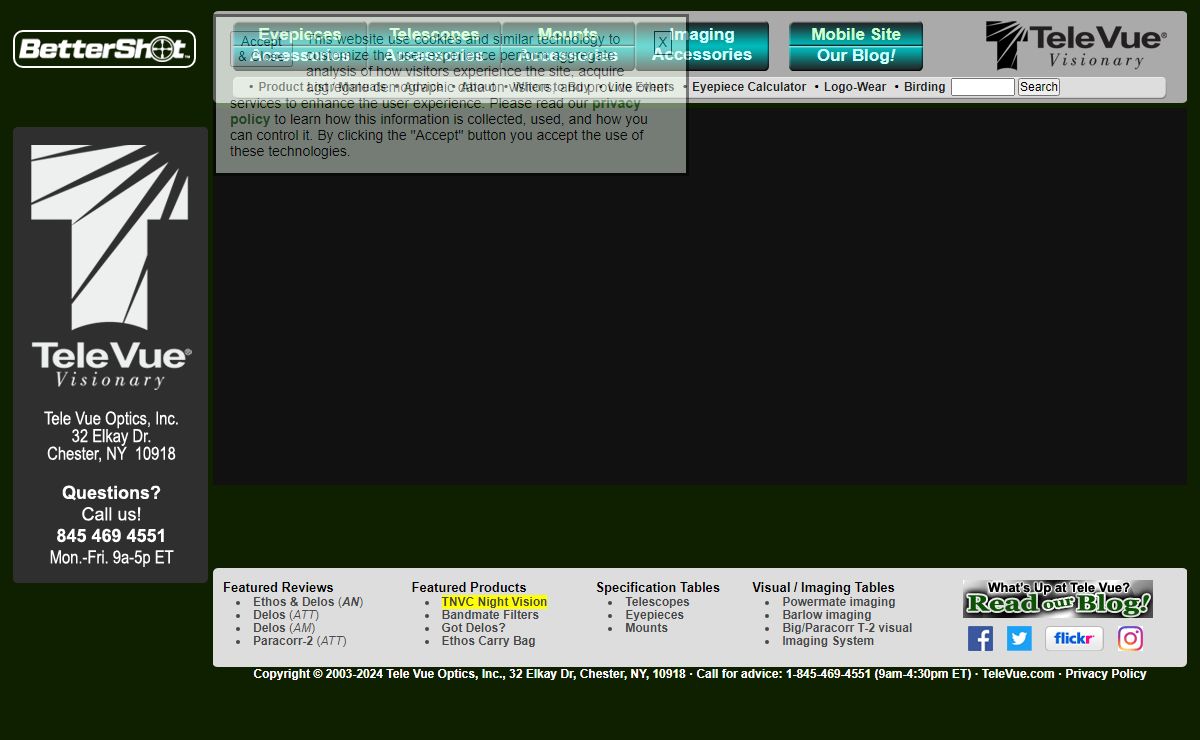
Task: Open the Delos (ATT) review
Action: point(286,615)
